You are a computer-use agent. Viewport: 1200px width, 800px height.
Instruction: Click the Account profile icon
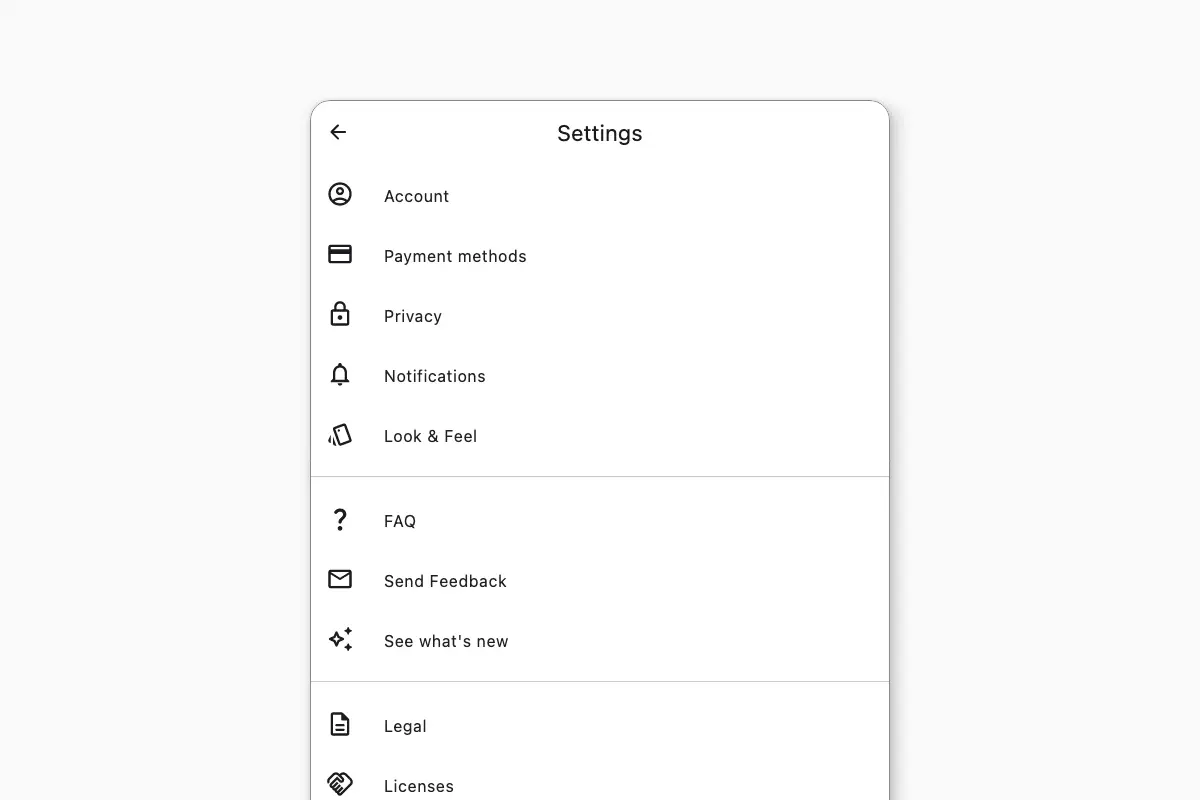340,194
